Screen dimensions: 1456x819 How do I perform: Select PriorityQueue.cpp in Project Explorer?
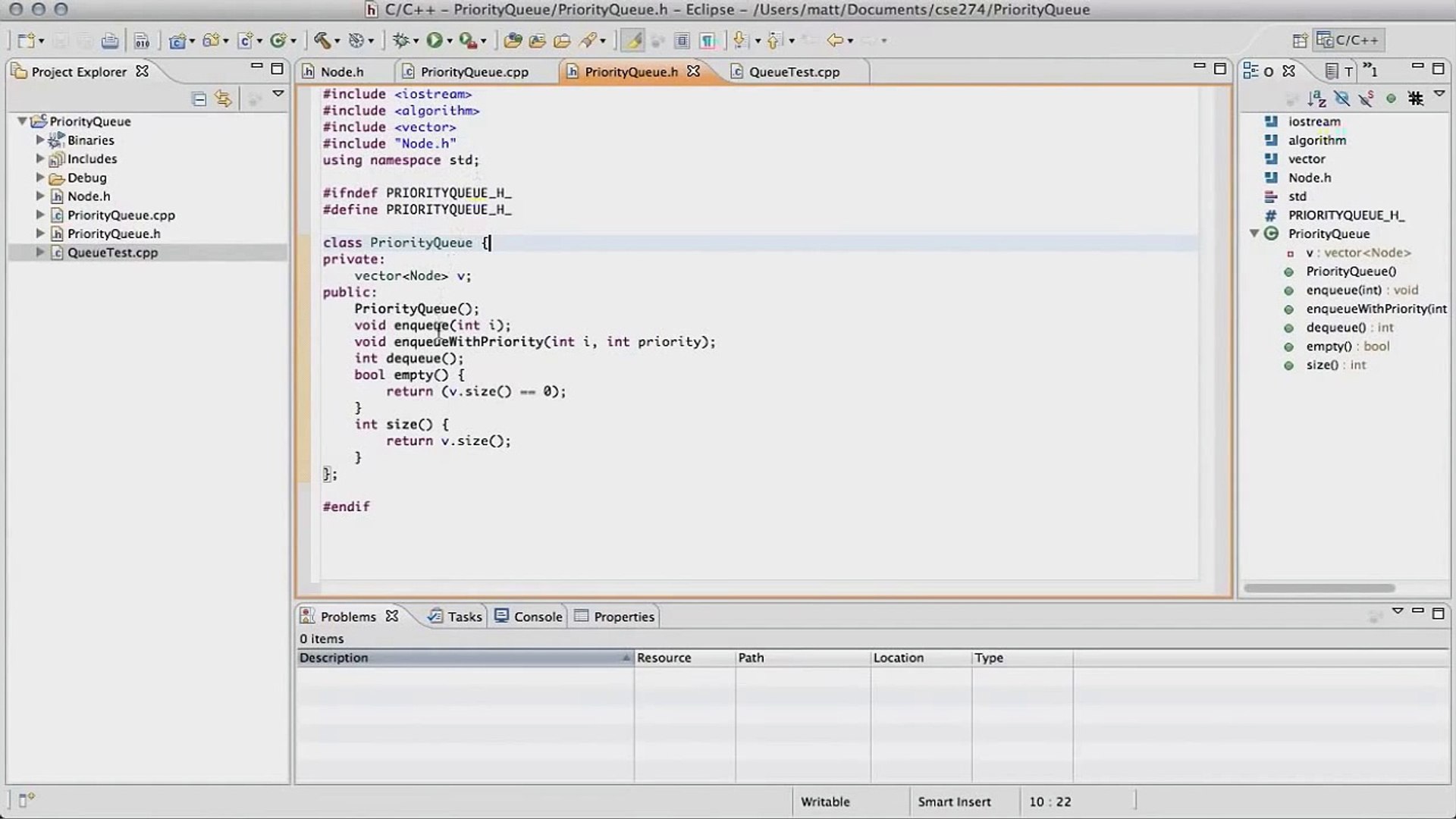[x=121, y=215]
